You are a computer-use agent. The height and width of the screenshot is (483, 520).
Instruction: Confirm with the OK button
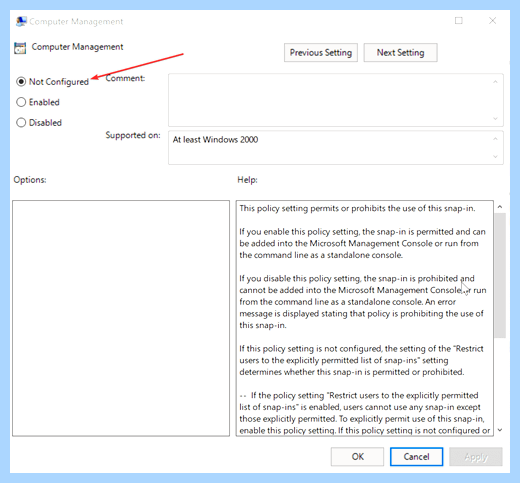click(357, 457)
